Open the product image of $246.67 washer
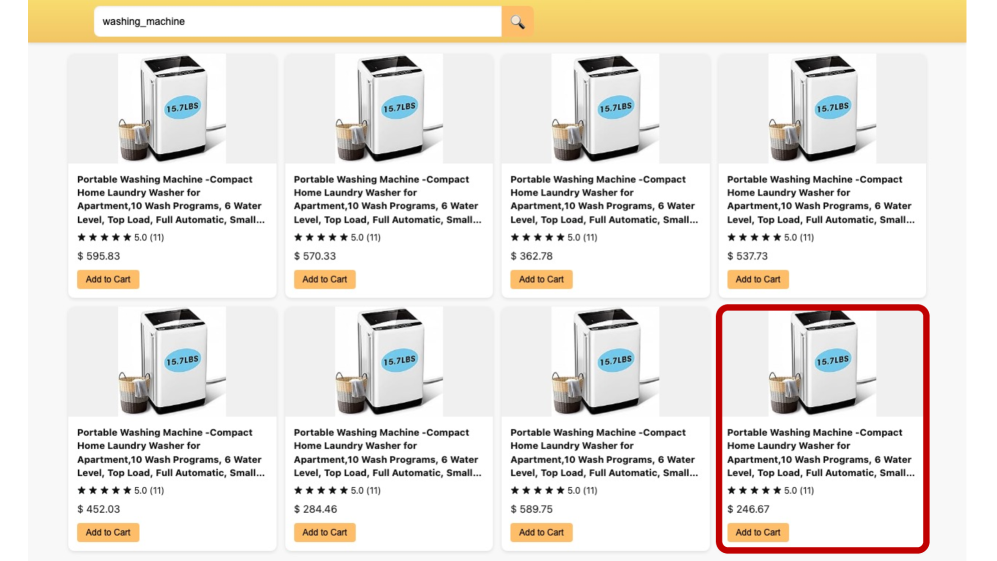This screenshot has width=997, height=561. (822, 361)
